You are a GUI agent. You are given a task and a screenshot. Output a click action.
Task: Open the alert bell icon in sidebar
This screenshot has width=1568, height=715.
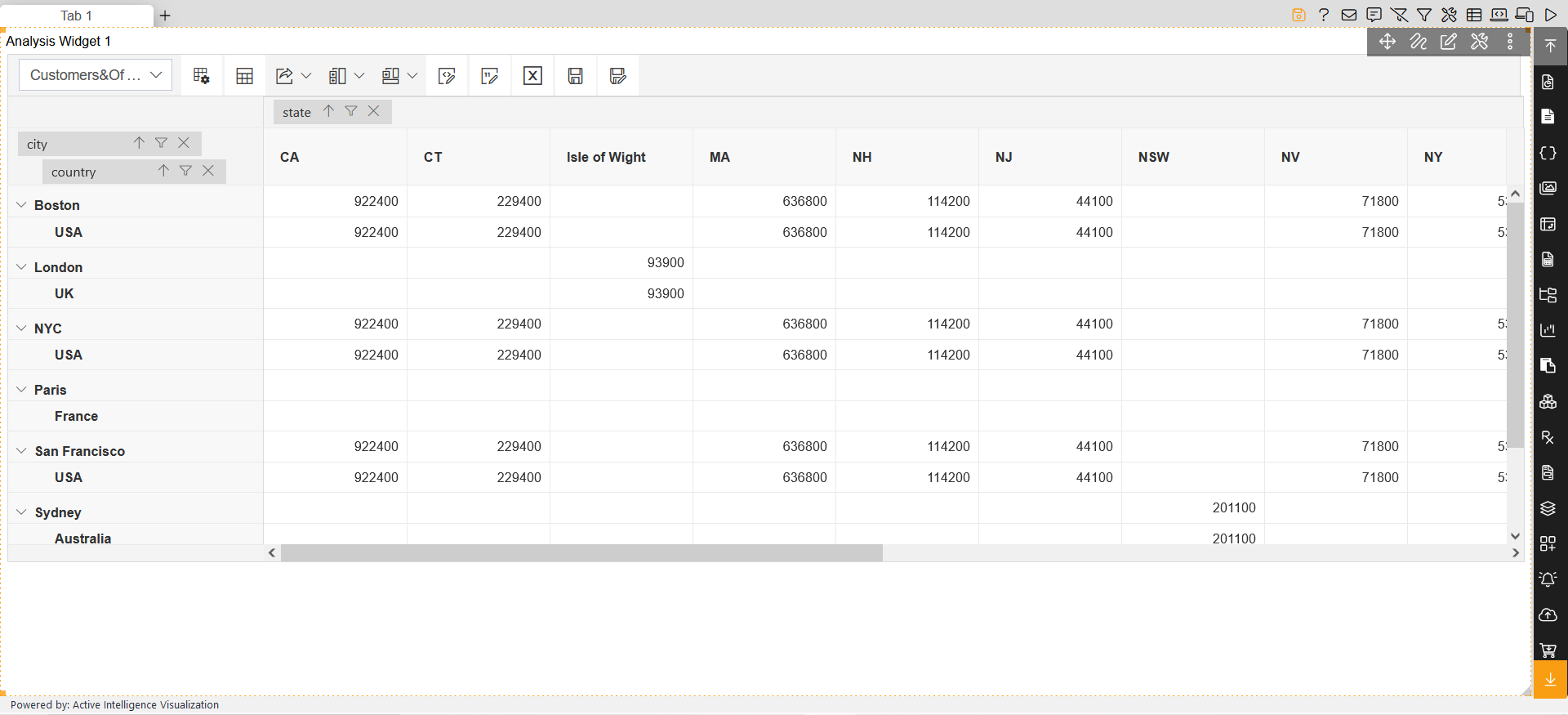coord(1548,579)
